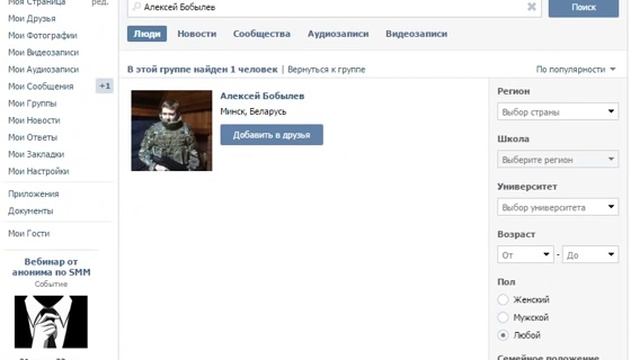Open Мои Аудиозаписи in the sidebar
The image size is (640, 360).
coord(43,69)
